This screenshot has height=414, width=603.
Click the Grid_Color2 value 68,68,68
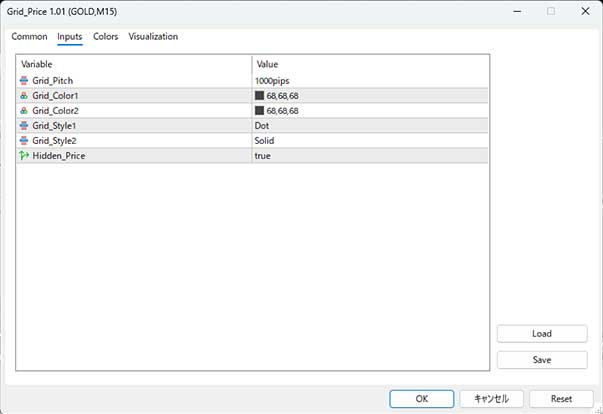pos(282,111)
